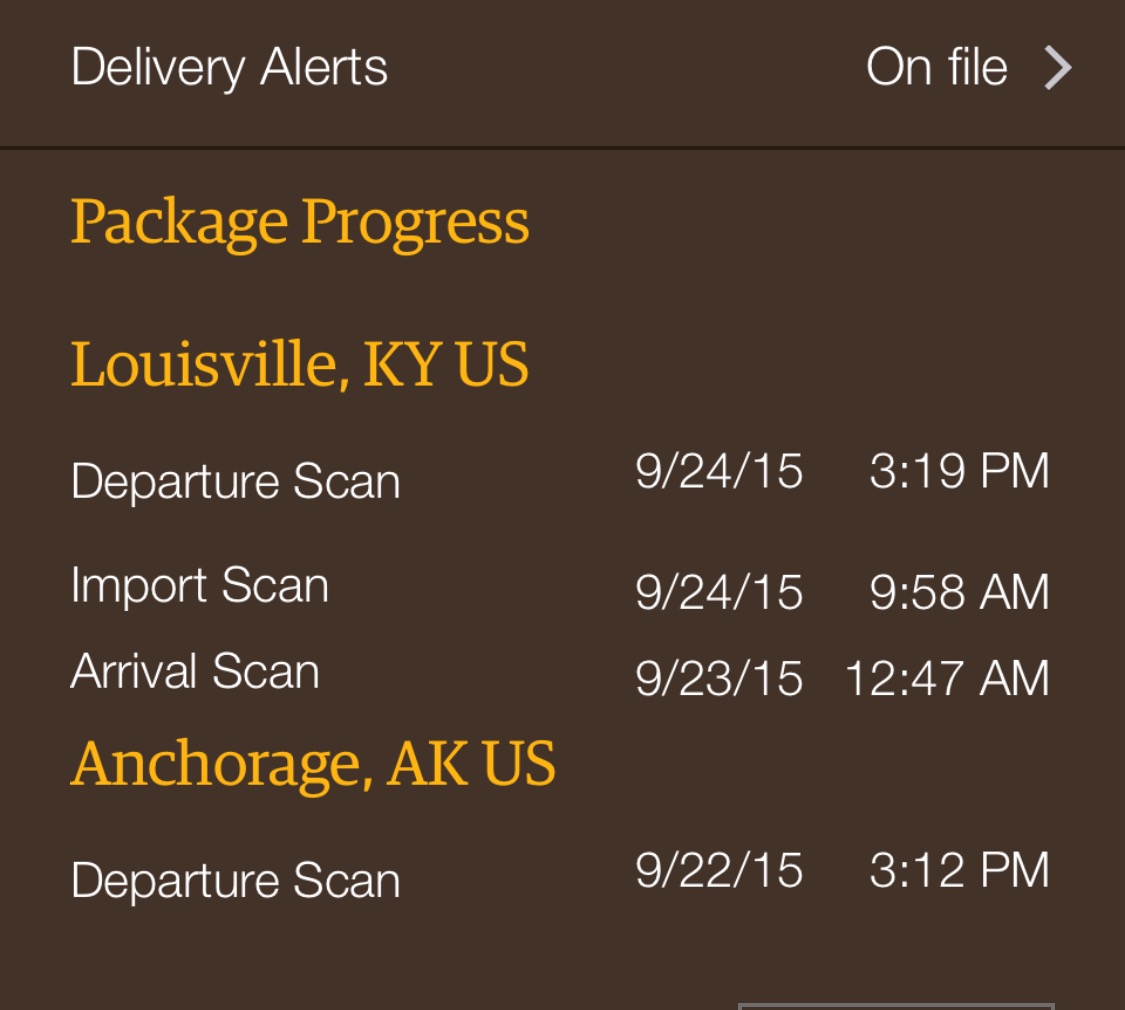Screen dimensions: 1125x1010
Task: Tap the 12:47 AM arrival time
Action: pos(947,679)
